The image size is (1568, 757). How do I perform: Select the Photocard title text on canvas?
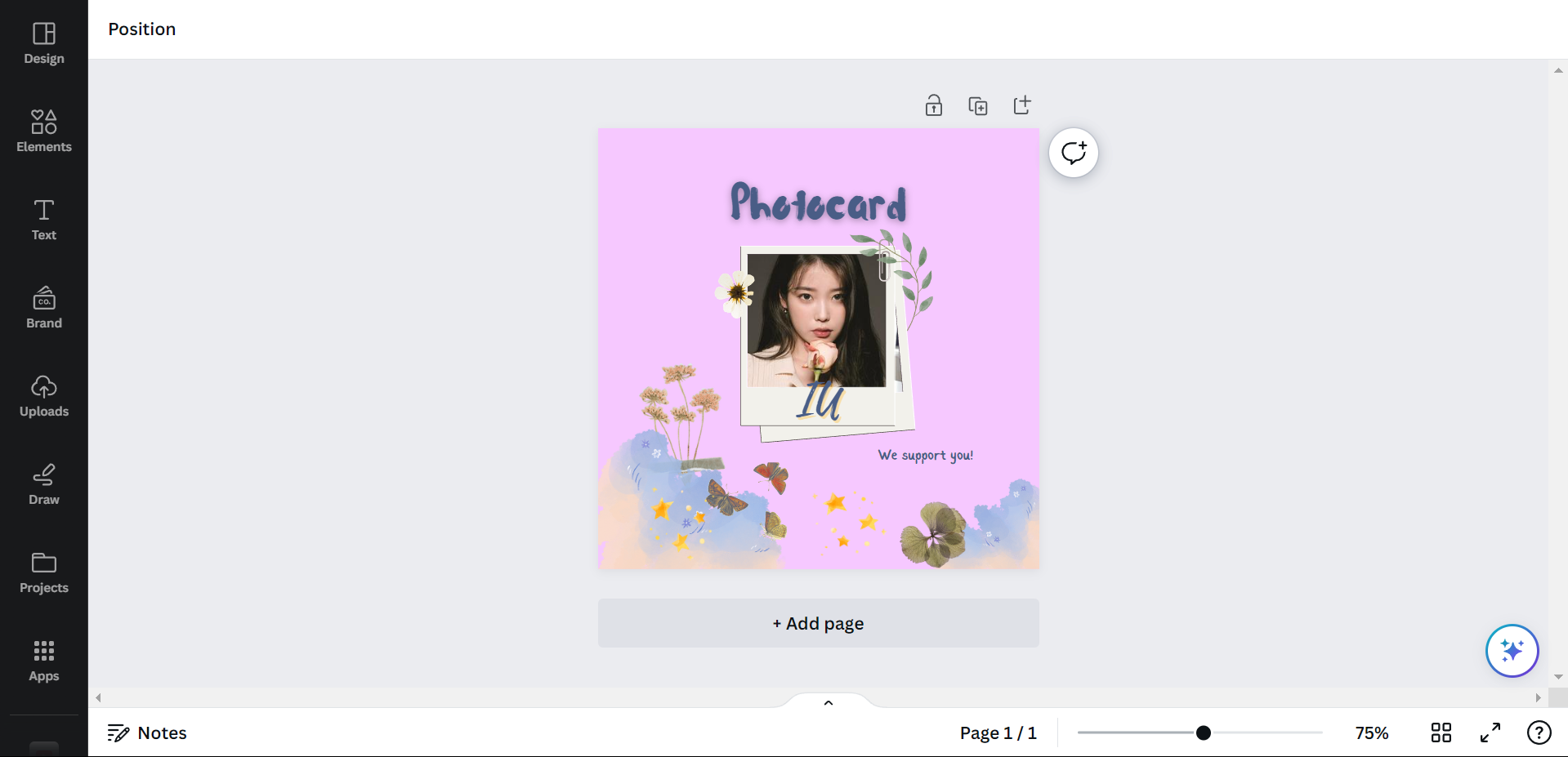(x=819, y=203)
